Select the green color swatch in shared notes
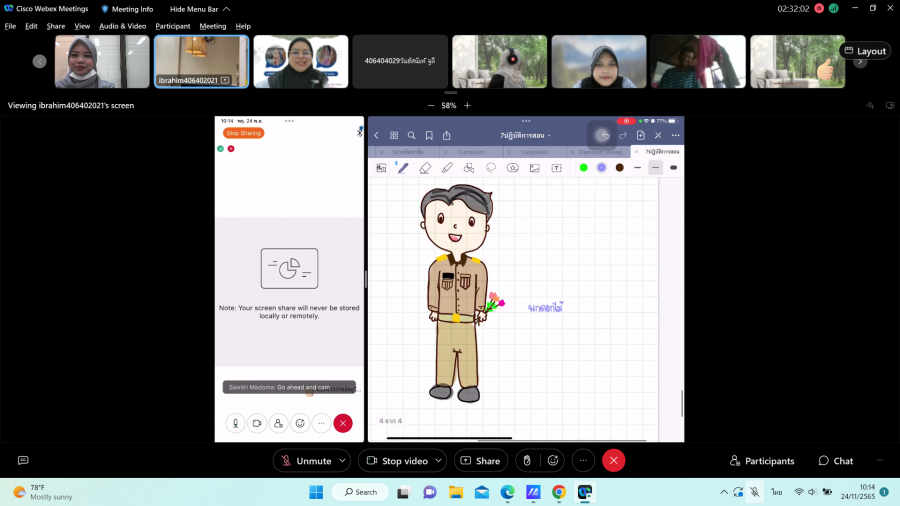 pos(583,168)
